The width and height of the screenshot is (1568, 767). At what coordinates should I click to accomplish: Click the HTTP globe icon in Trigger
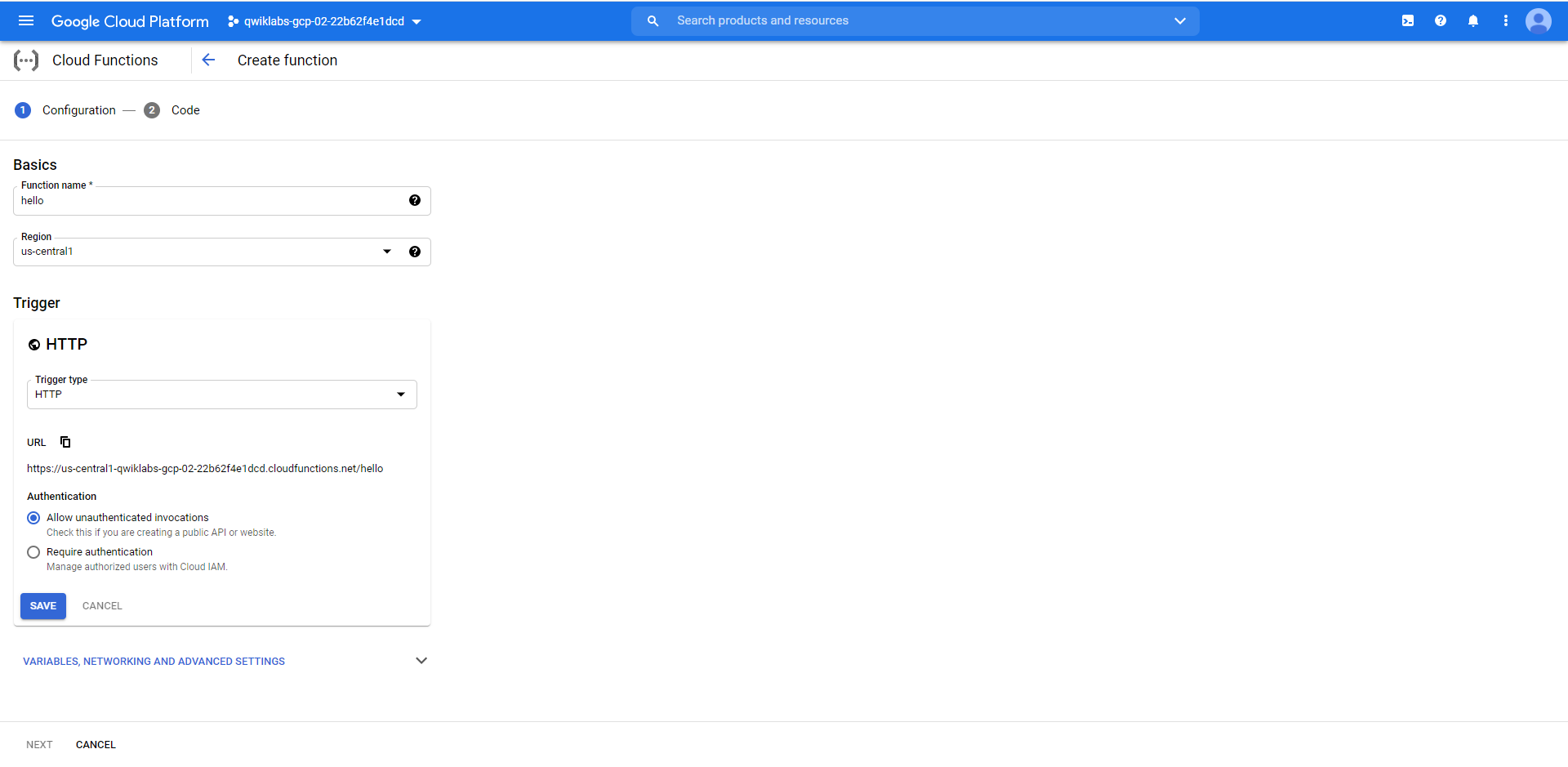(34, 345)
